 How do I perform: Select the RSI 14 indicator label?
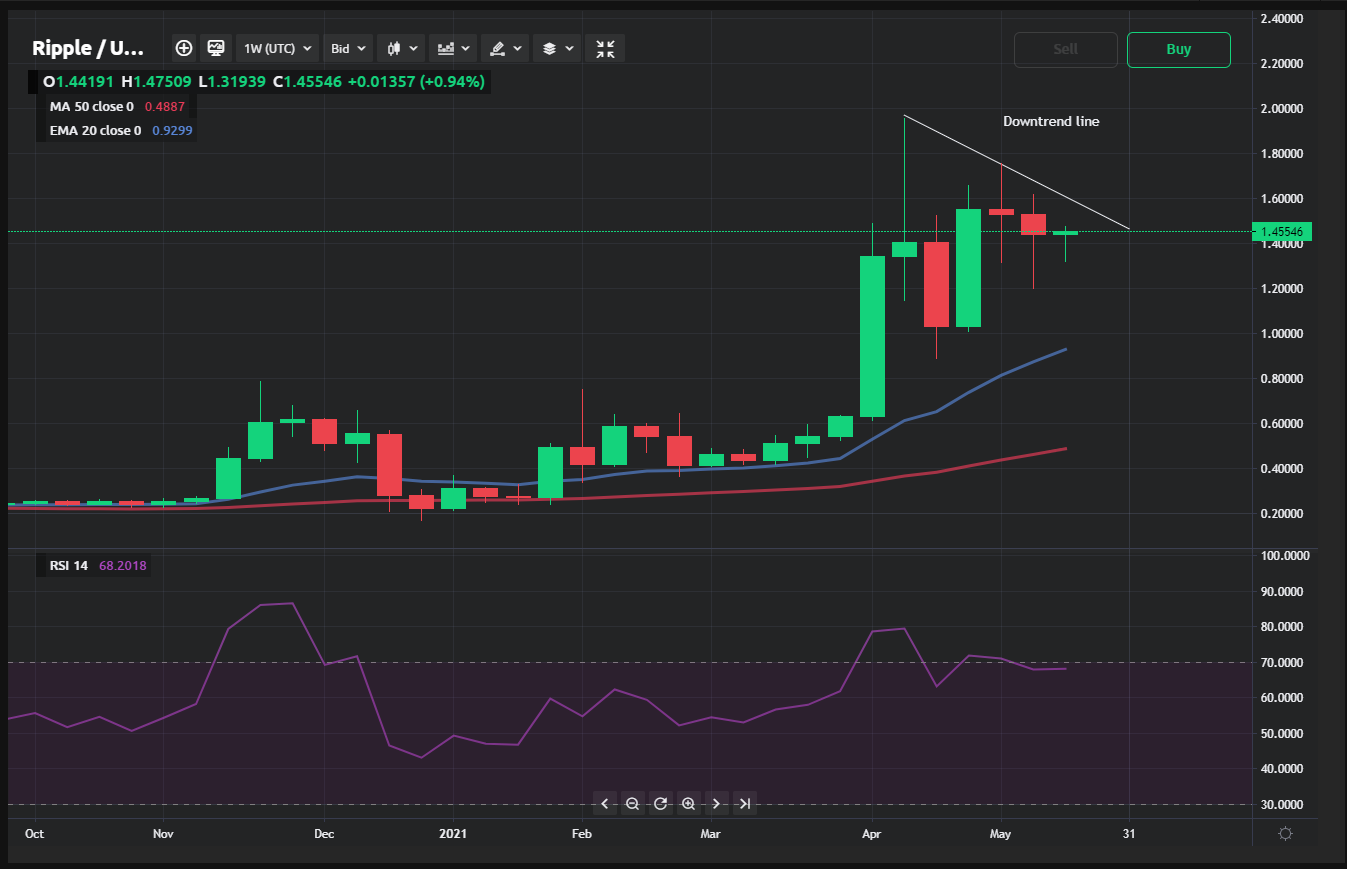(x=68, y=566)
